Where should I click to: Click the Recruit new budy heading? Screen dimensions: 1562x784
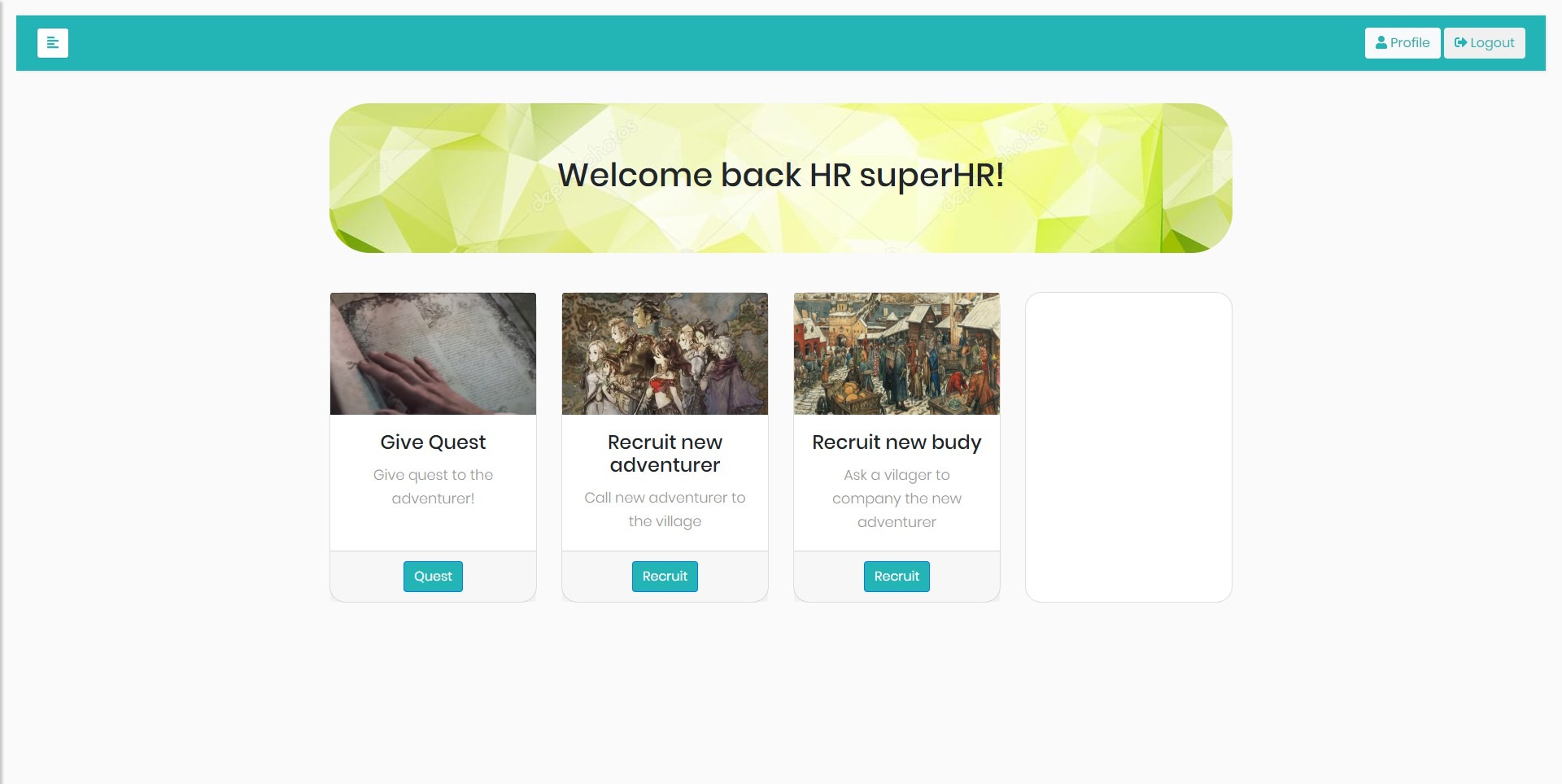coord(897,442)
